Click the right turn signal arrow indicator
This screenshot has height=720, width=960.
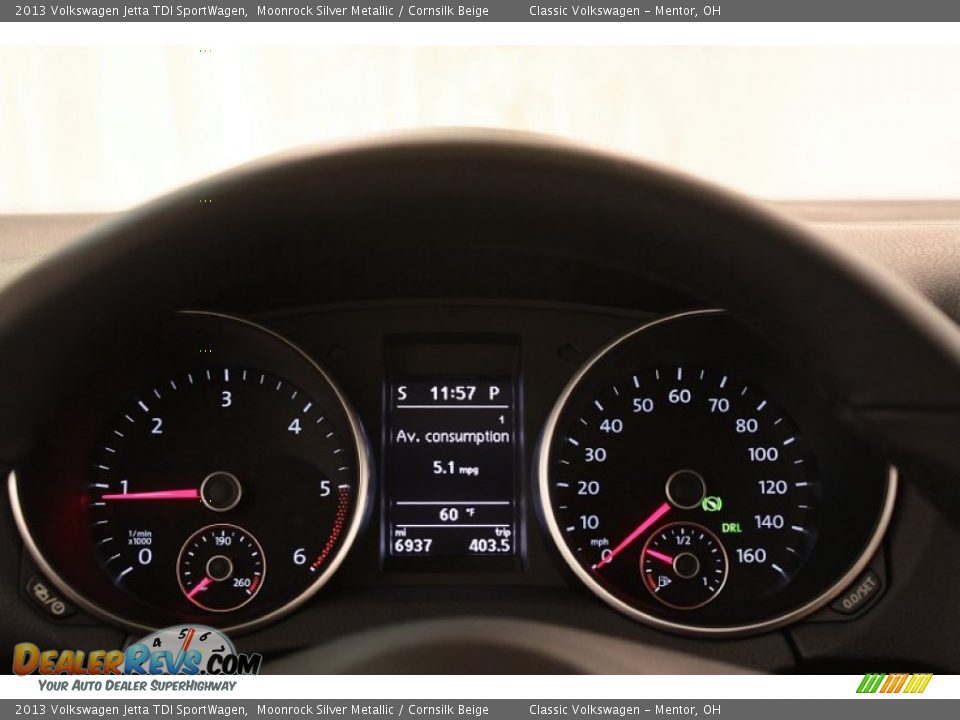click(568, 352)
